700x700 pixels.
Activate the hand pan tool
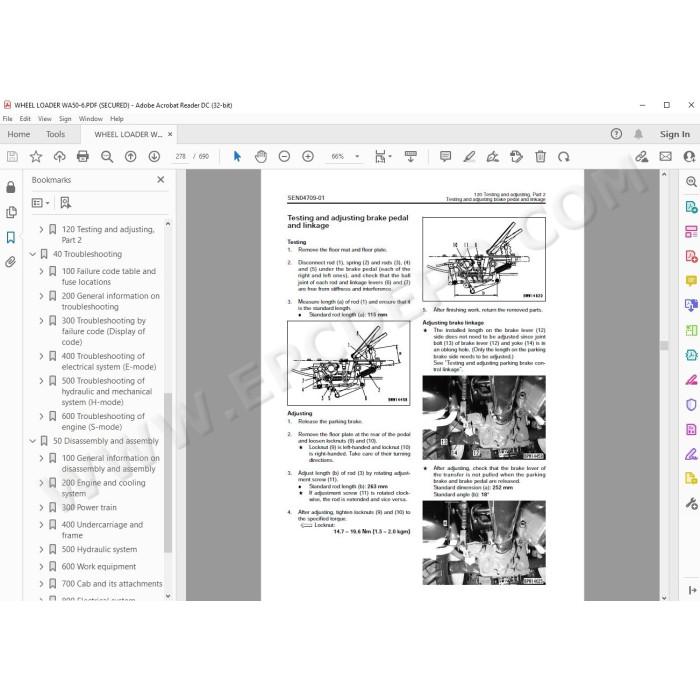[261, 157]
